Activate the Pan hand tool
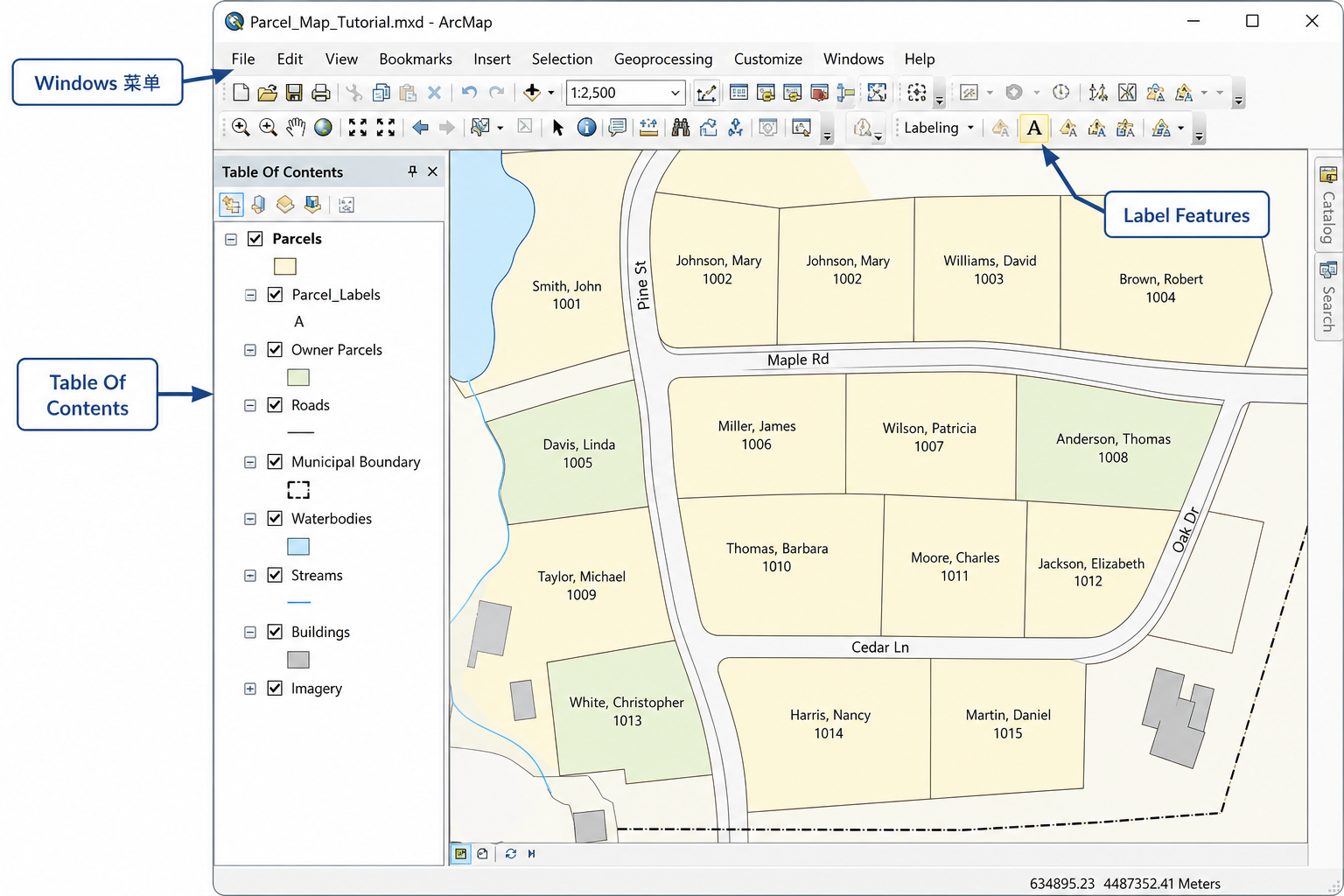Image resolution: width=1344 pixels, height=896 pixels. click(296, 128)
